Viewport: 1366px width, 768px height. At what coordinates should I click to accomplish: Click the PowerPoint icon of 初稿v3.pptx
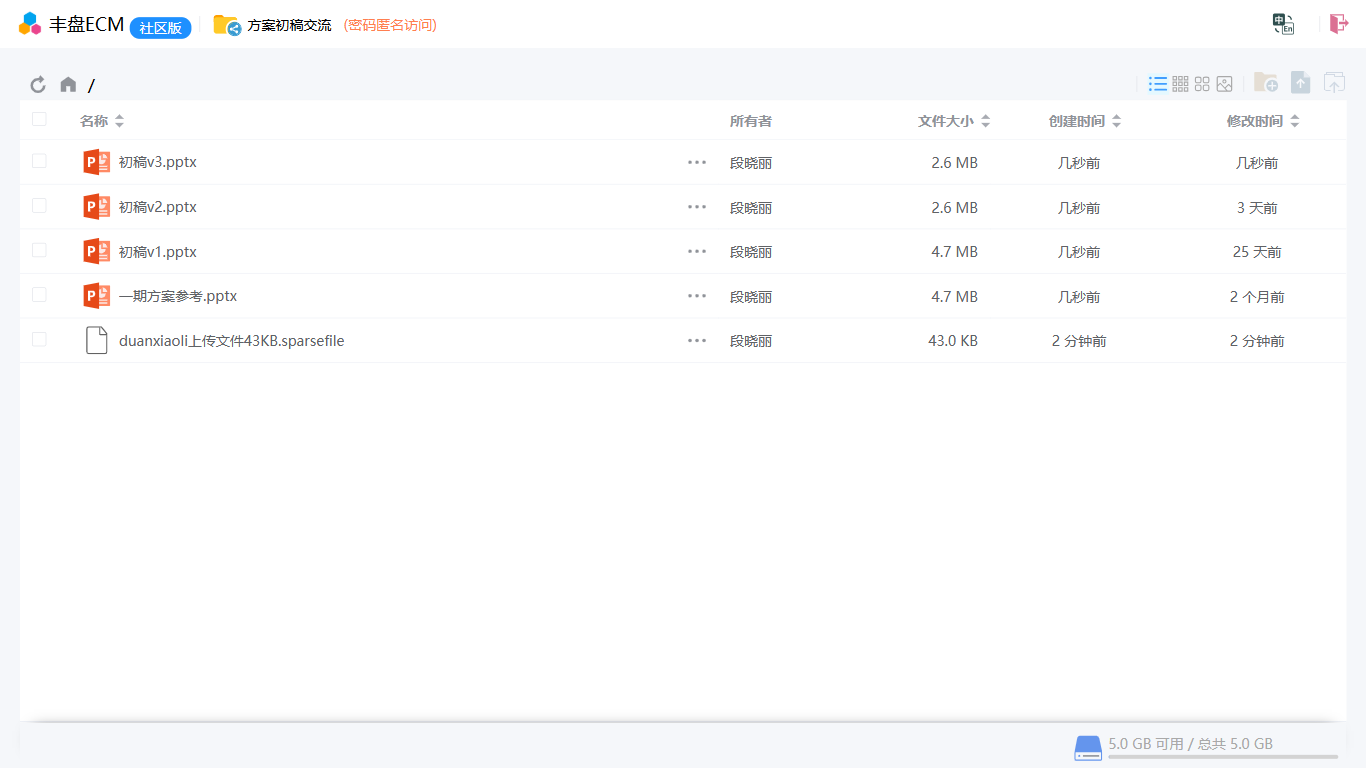coord(97,162)
